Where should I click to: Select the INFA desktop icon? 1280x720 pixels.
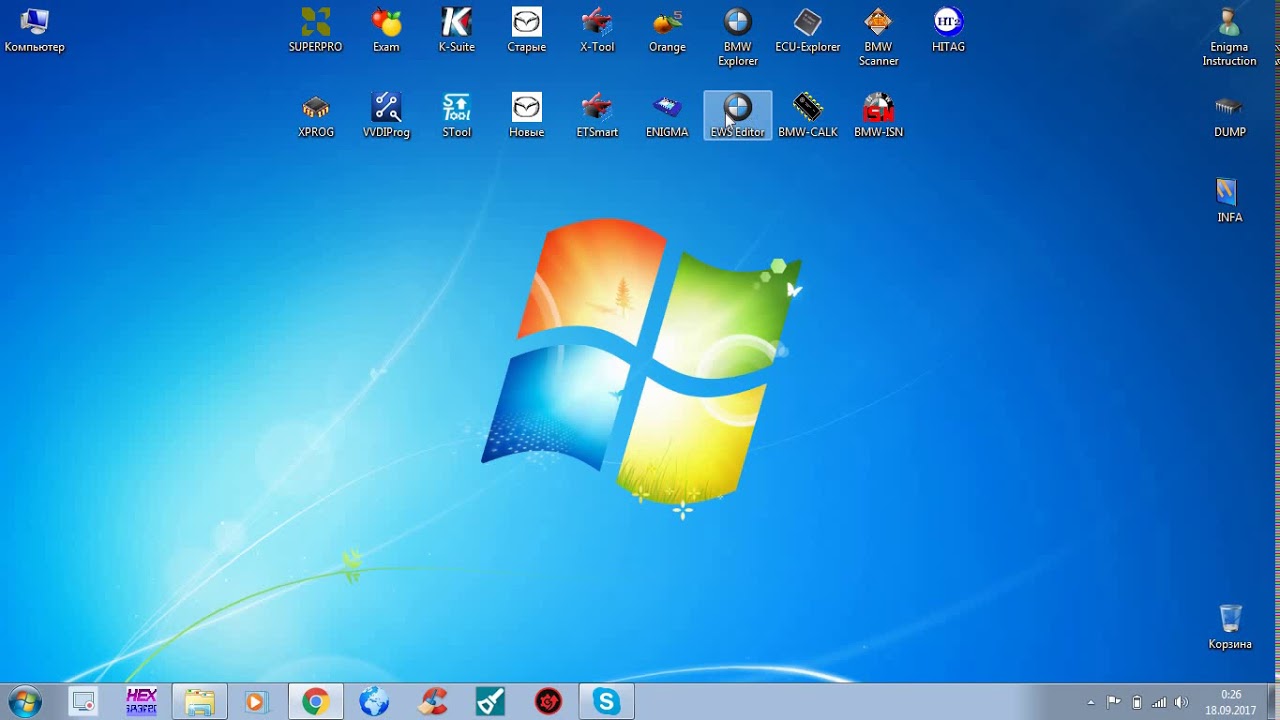pos(1229,201)
